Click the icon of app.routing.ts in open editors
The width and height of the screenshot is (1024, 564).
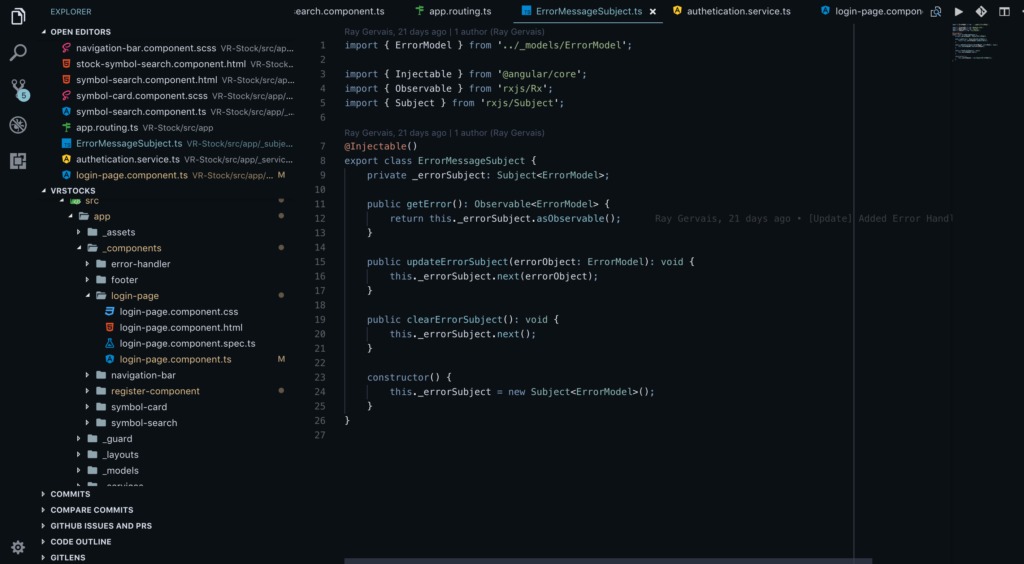point(66,127)
